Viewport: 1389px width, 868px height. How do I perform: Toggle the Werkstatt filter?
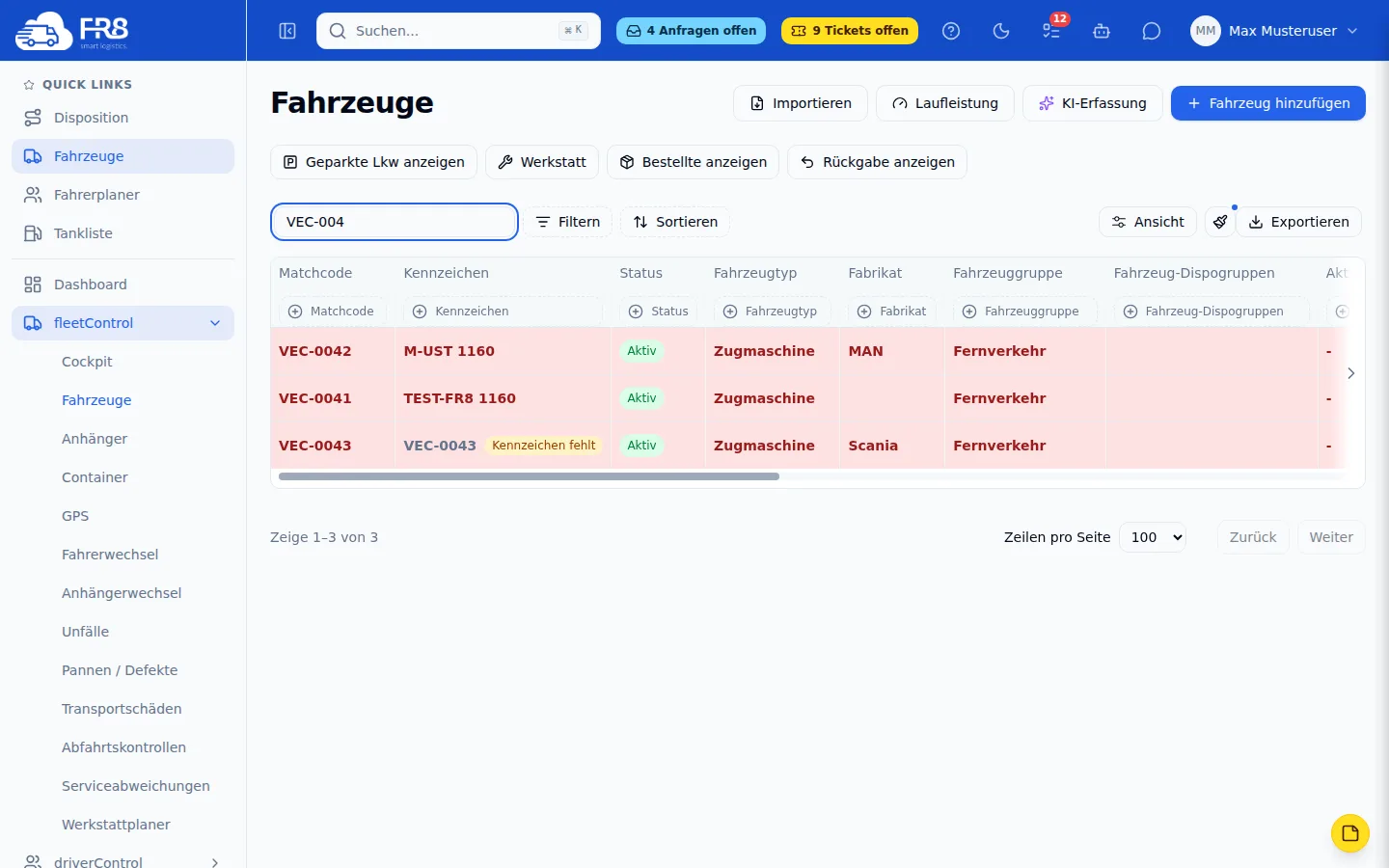coord(542,162)
